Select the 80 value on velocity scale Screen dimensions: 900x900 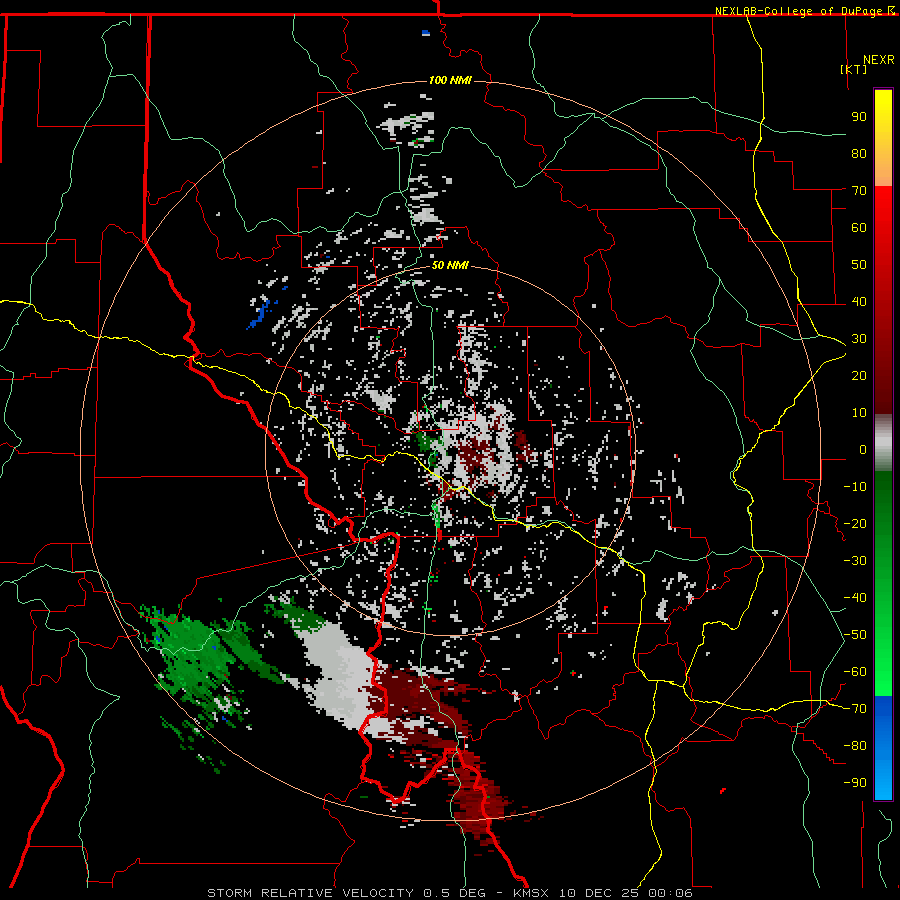tap(859, 153)
